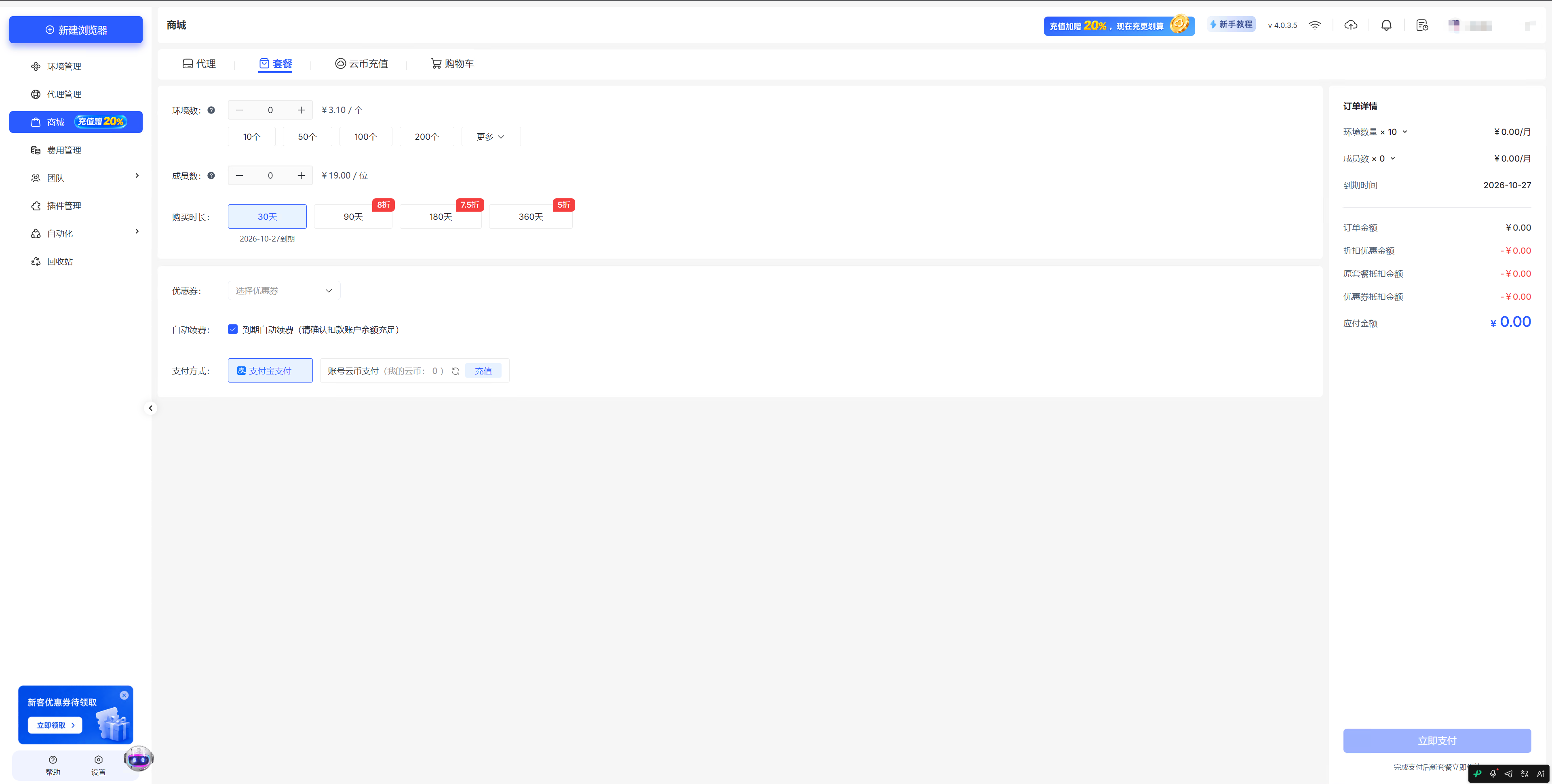The image size is (1552, 784).
Task: Decrease 环境数 with the minus button
Action: pyautogui.click(x=239, y=110)
